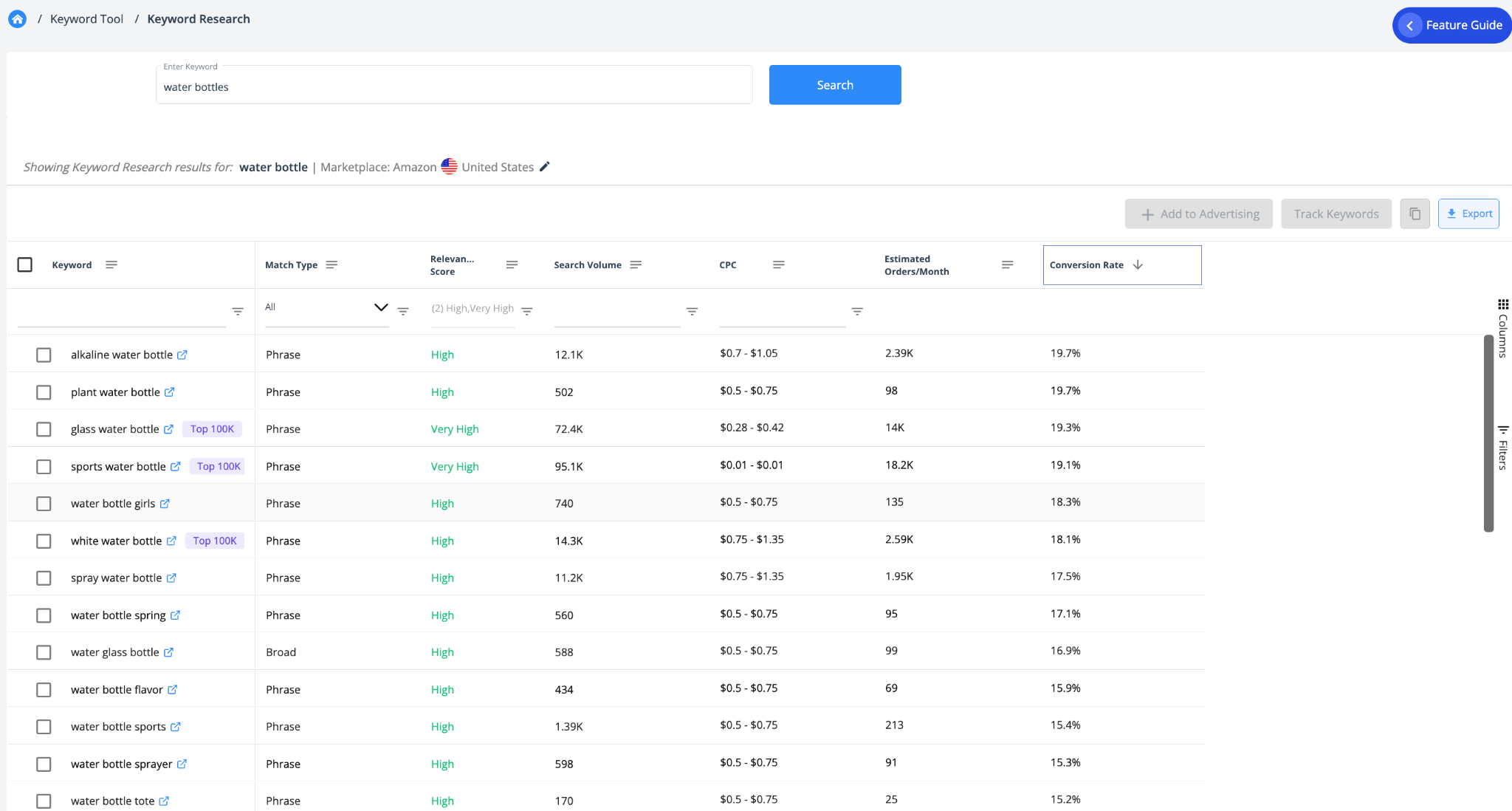Click the blue Search button
This screenshot has width=1512, height=811.
(x=834, y=85)
